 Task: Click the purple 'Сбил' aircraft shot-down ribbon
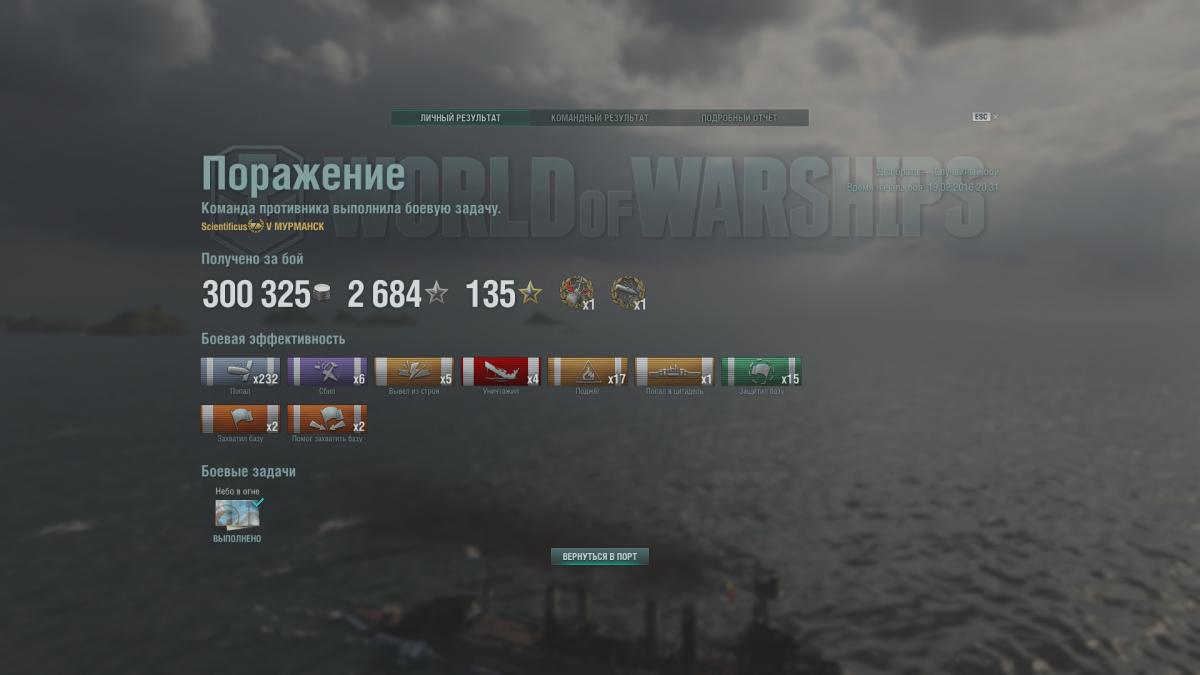tap(327, 372)
